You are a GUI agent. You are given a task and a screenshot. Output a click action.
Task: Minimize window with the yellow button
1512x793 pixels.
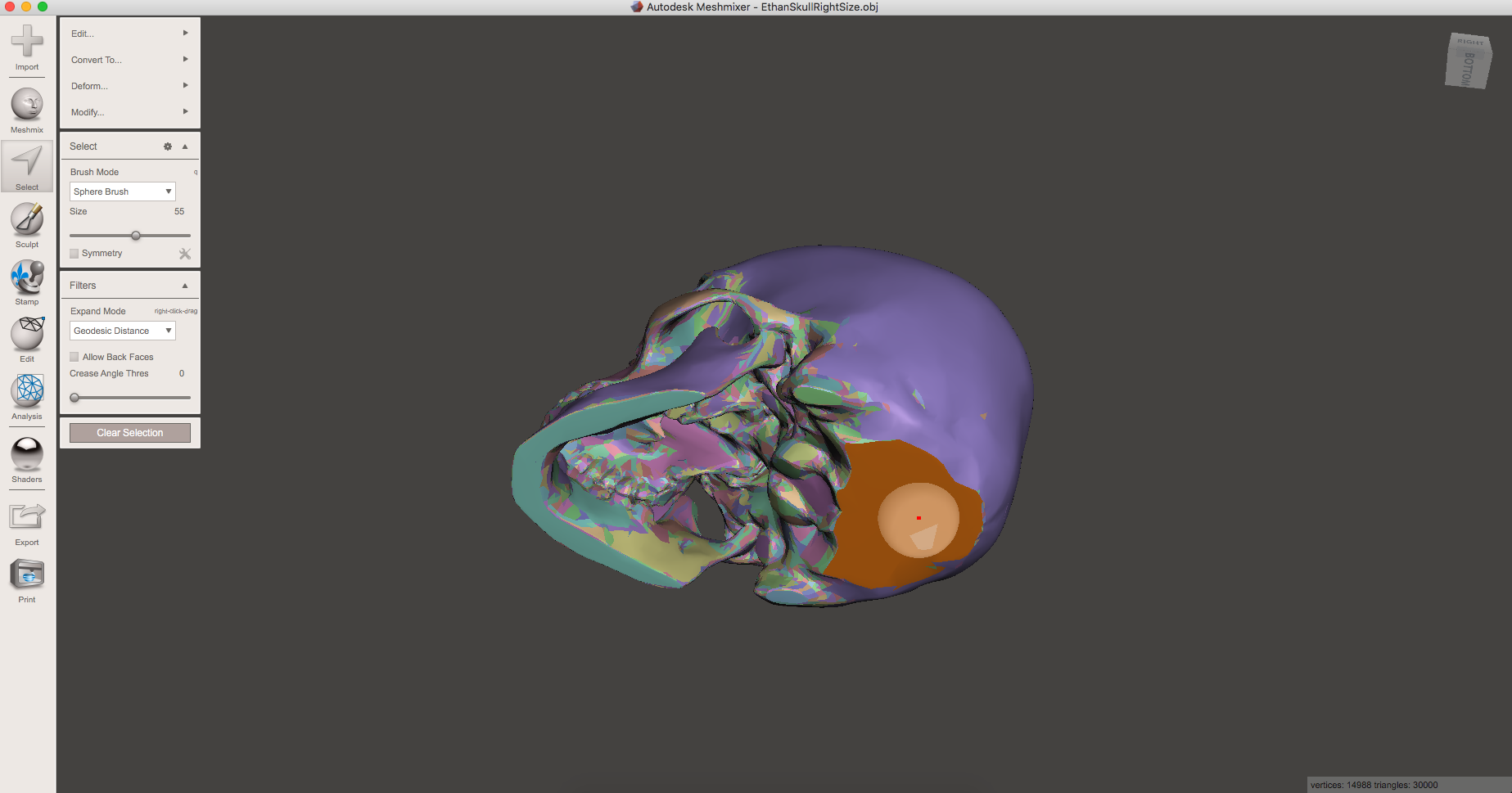(x=26, y=7)
